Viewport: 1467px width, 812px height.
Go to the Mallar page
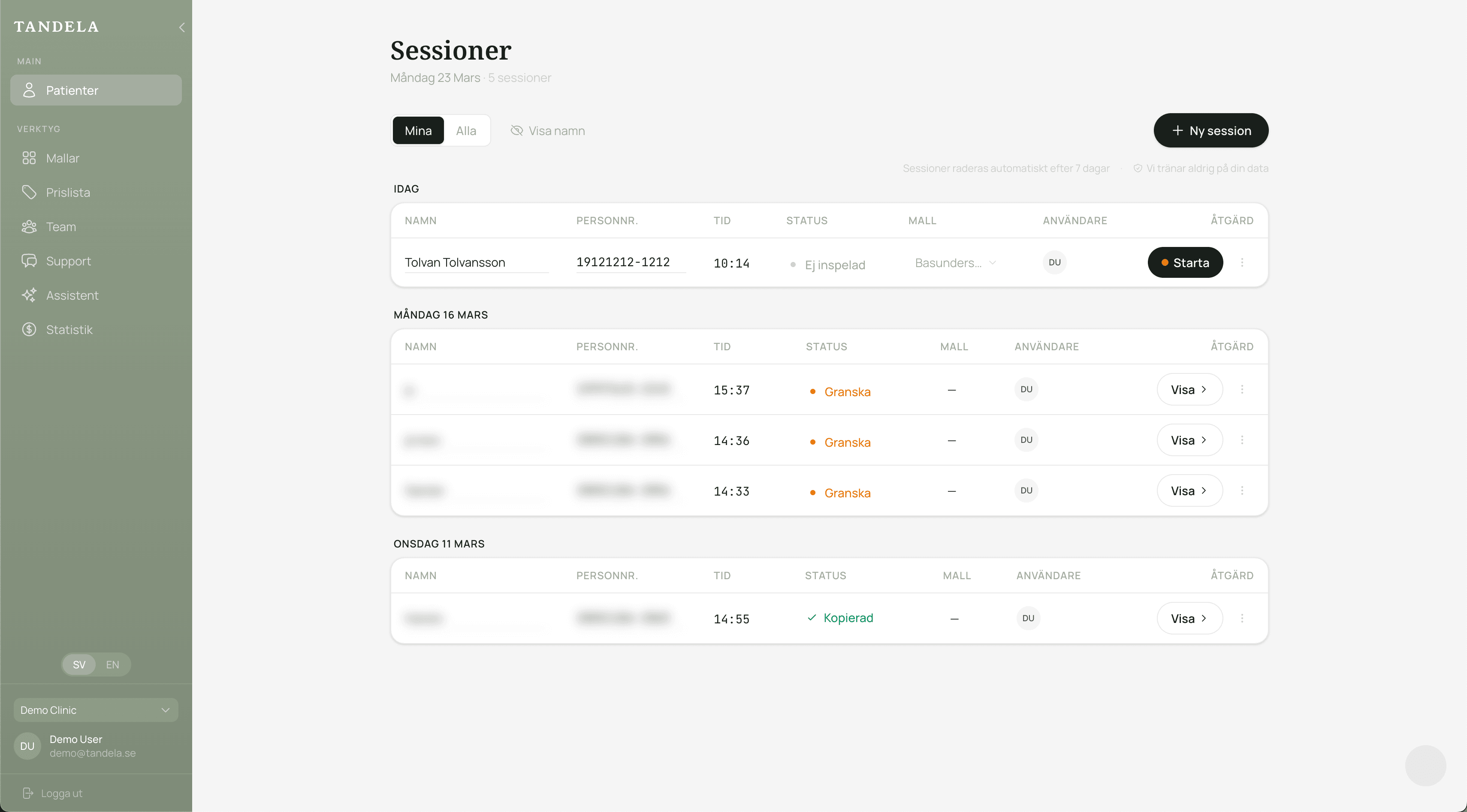coord(96,158)
